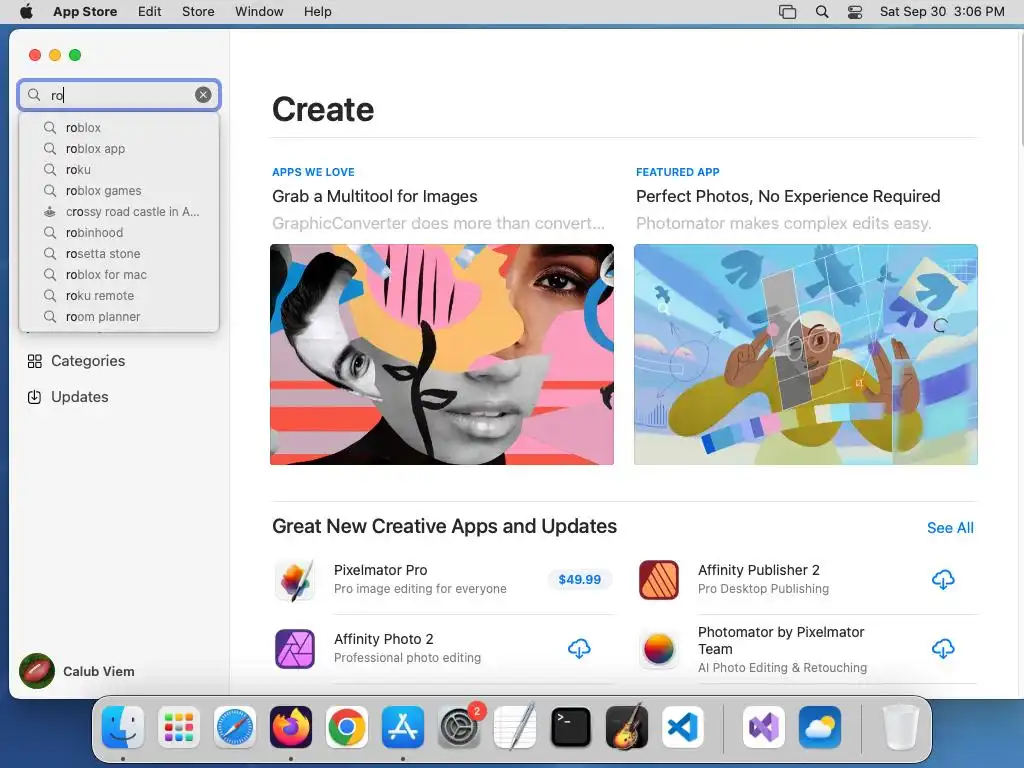
Task: Select the 'room planner' suggestion
Action: pyautogui.click(x=119, y=316)
